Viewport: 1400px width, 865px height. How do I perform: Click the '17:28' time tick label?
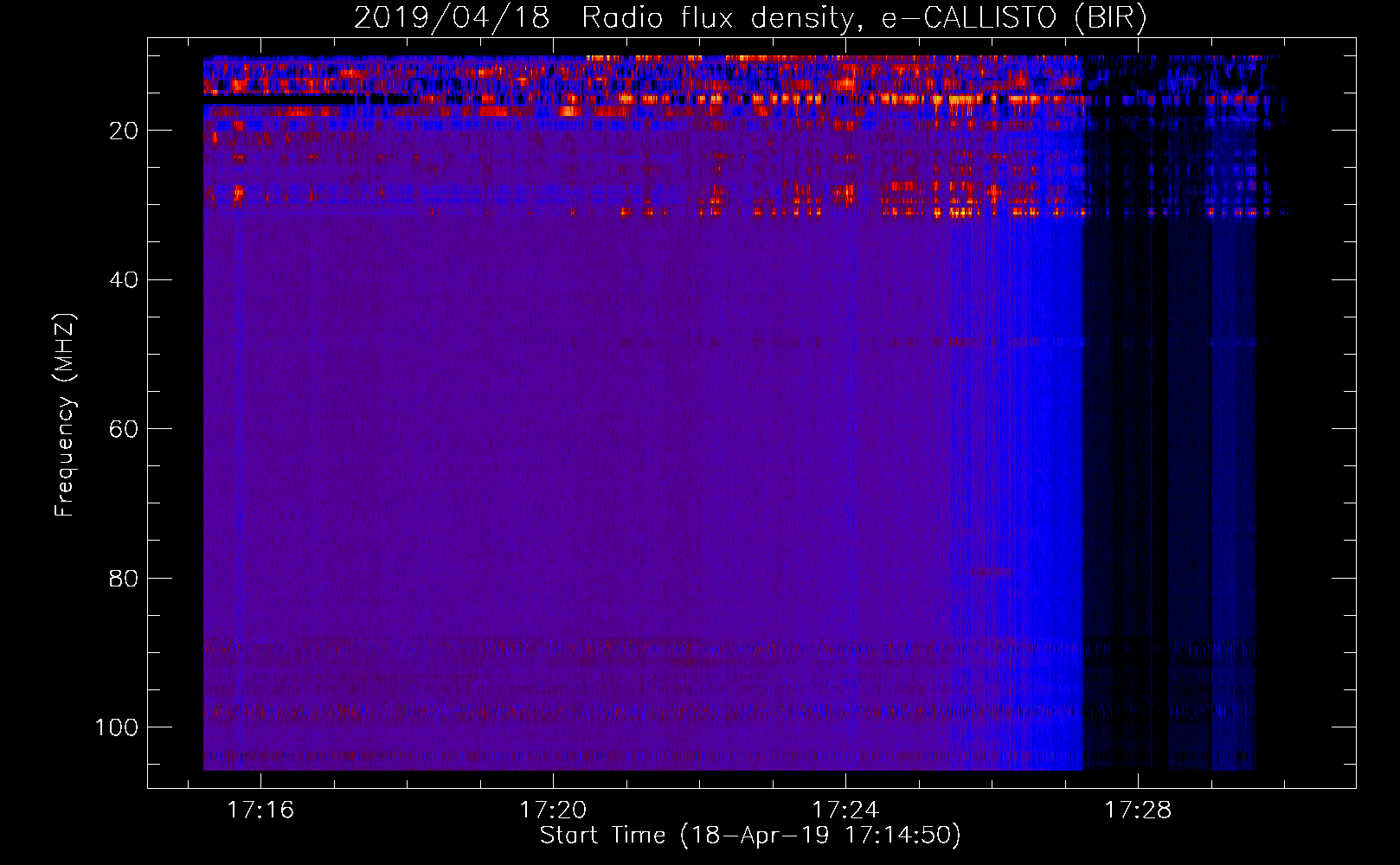[x=1138, y=811]
